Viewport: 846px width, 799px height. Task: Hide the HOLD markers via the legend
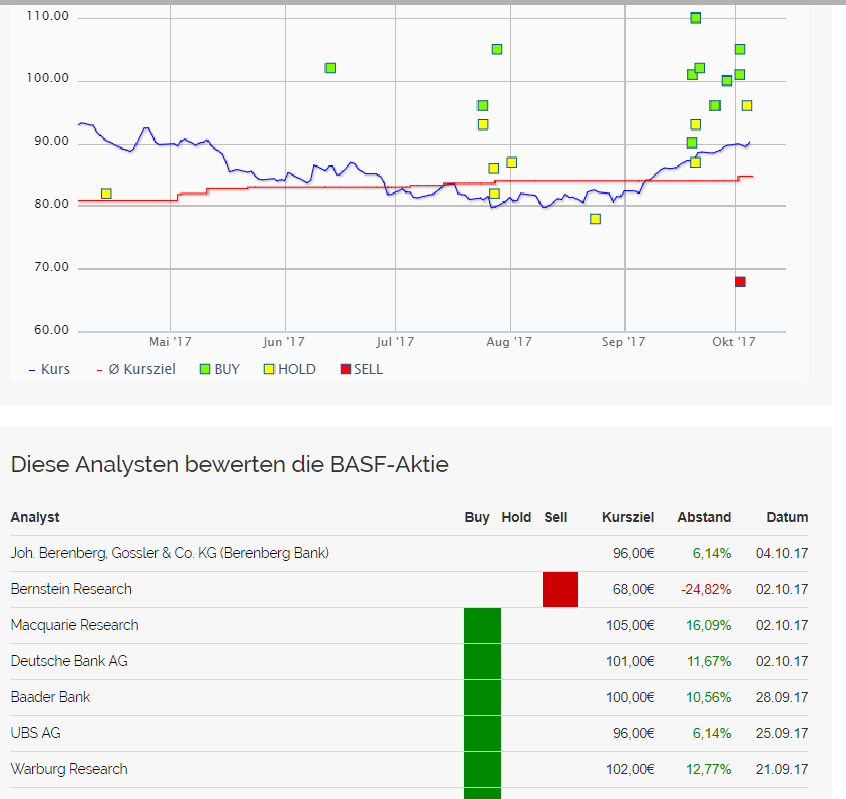(290, 370)
